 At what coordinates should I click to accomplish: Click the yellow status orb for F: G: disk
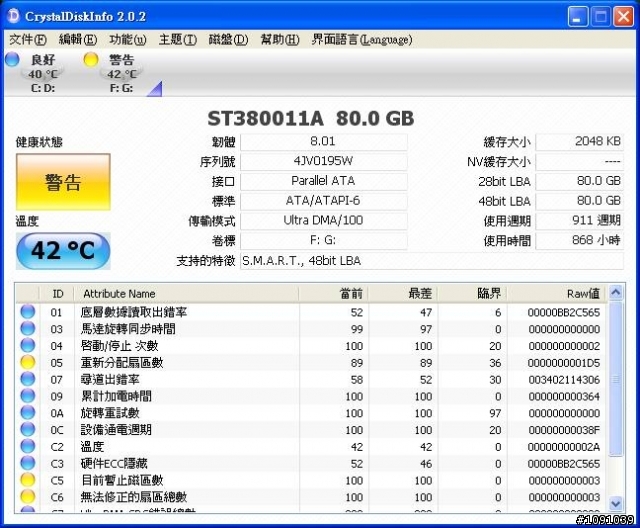91,60
